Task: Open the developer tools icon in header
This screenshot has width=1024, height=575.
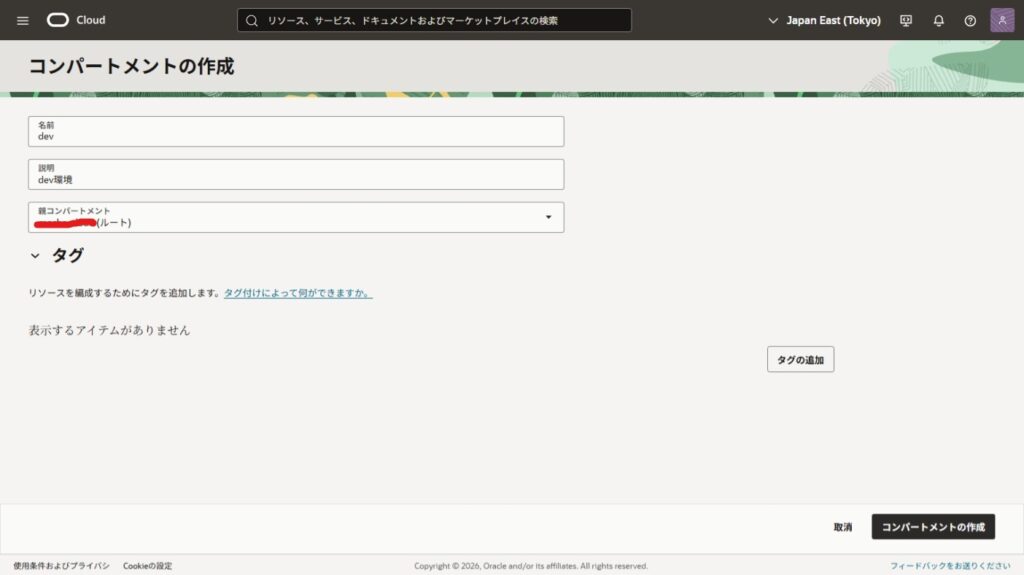Action: coord(906,20)
